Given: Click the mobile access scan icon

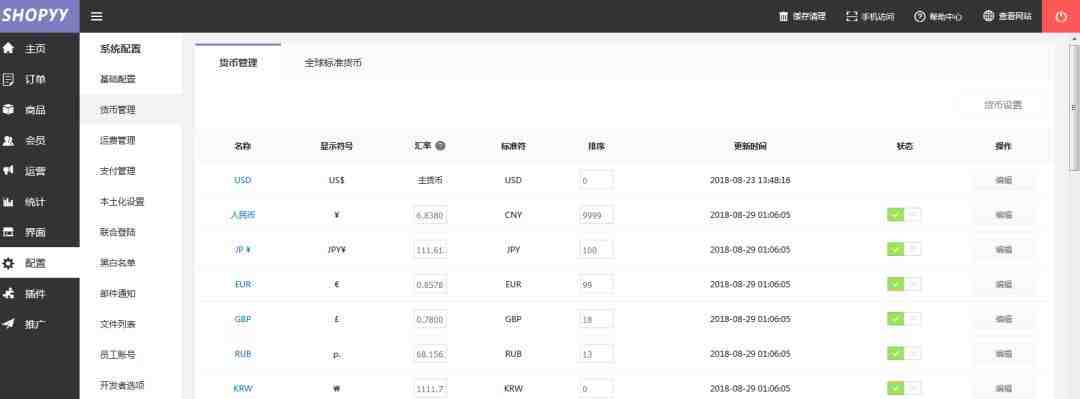Looking at the screenshot, I should 852,17.
